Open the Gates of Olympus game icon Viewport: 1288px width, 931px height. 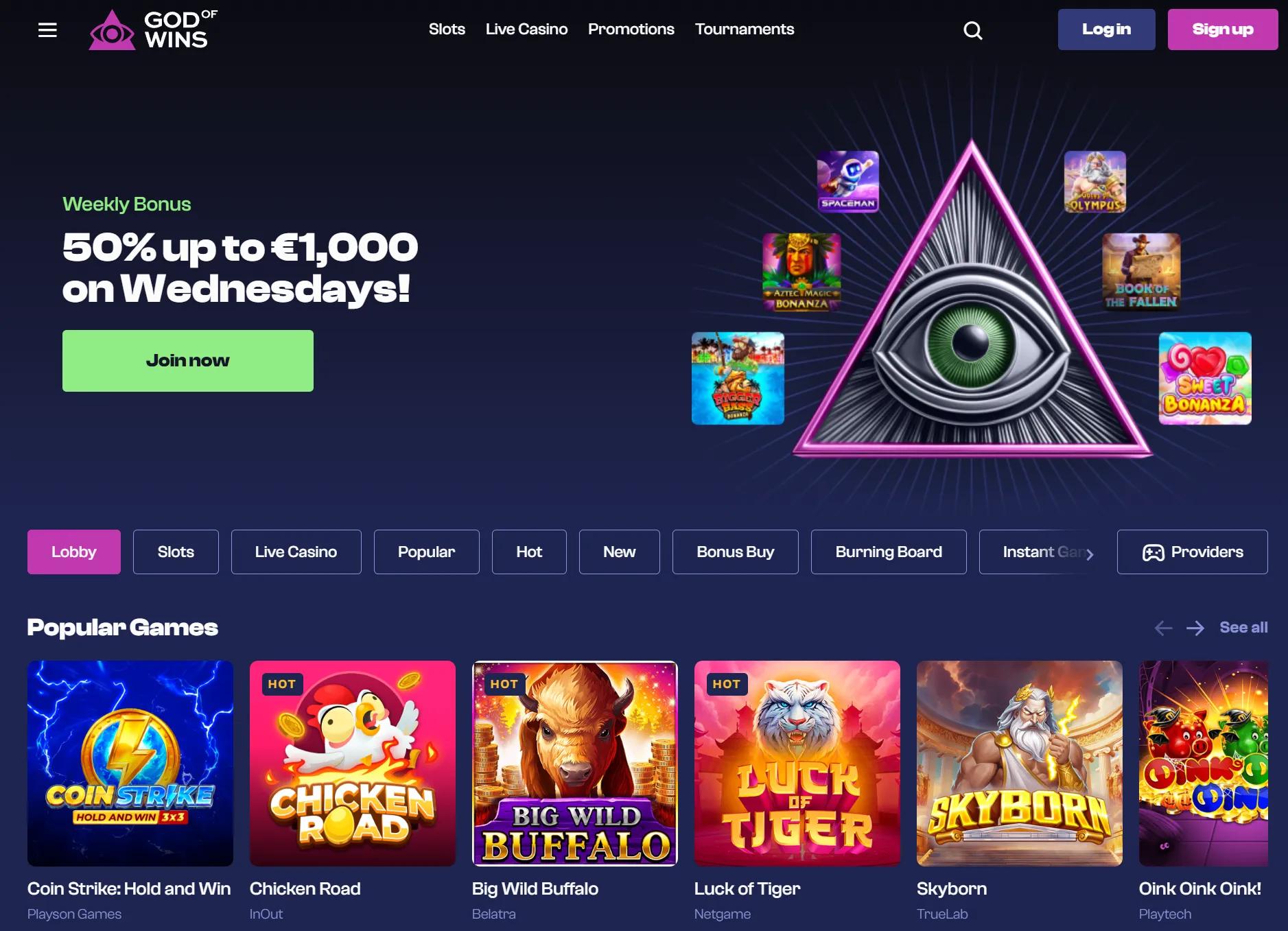point(1094,181)
